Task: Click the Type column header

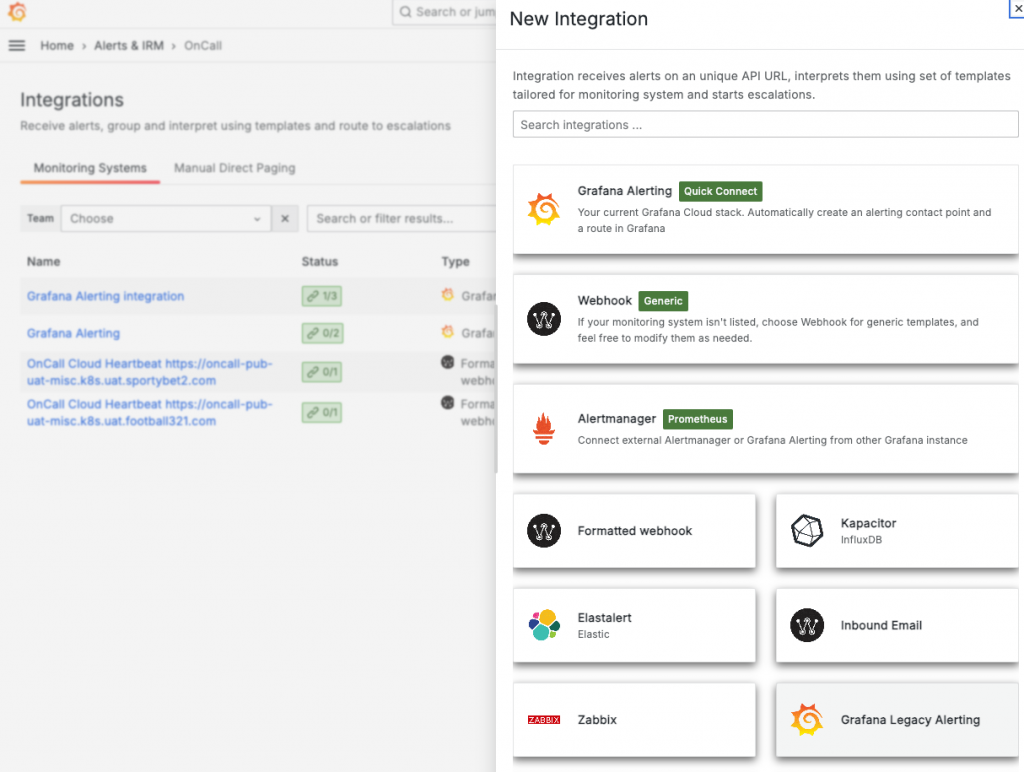Action: pos(455,261)
